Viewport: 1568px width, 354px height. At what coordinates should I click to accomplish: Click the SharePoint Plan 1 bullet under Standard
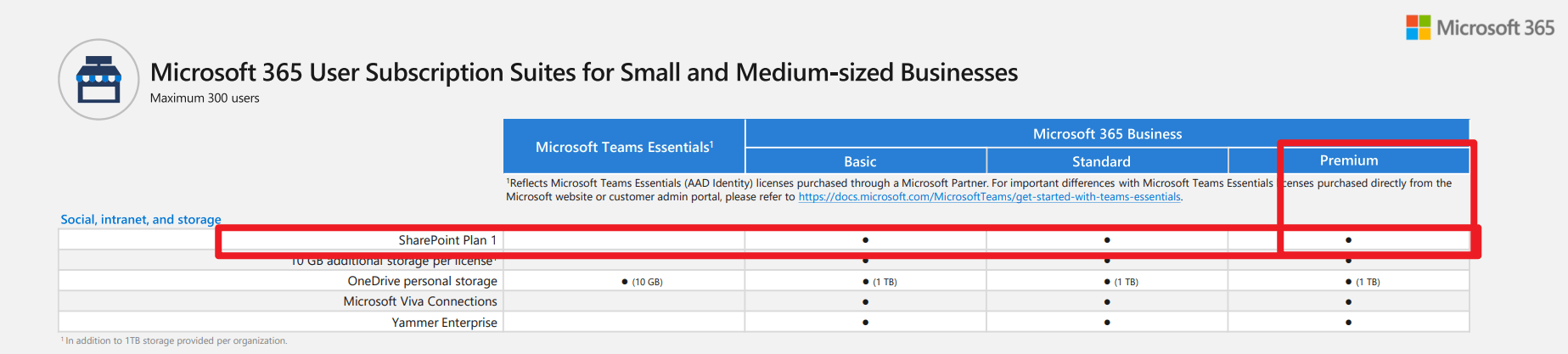pyautogui.click(x=1107, y=240)
